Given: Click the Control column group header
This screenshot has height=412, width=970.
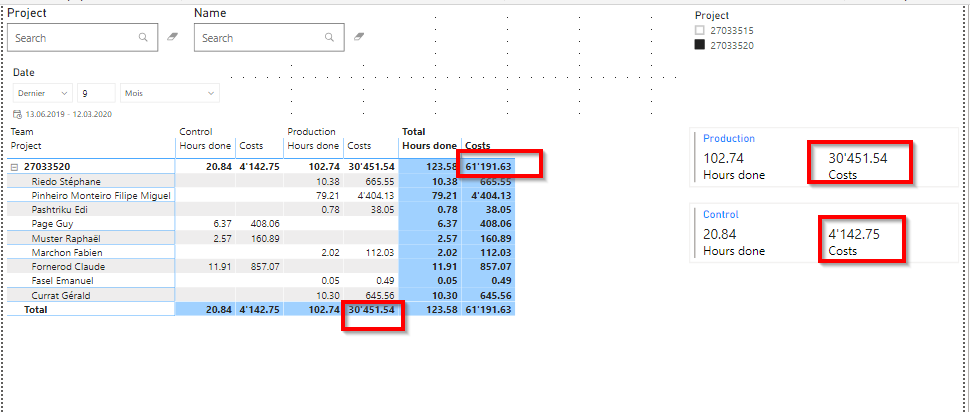Looking at the screenshot, I should (x=196, y=132).
